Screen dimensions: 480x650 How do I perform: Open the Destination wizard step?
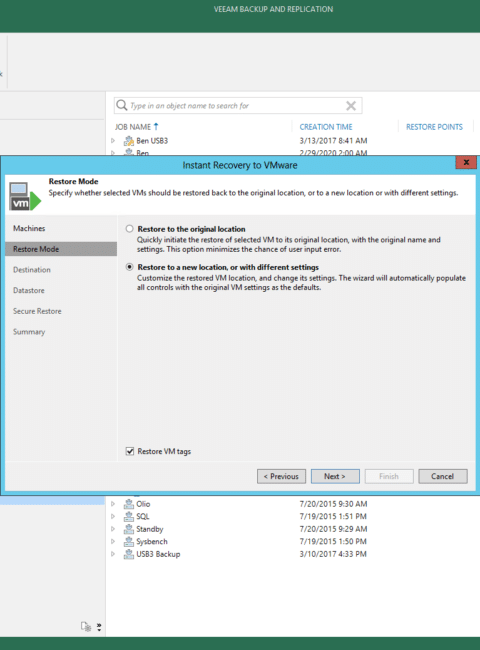[x=32, y=270]
